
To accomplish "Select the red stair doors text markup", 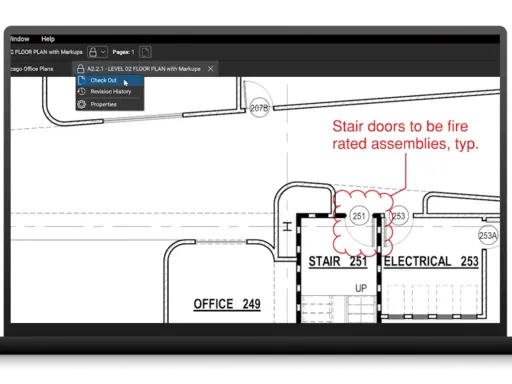I will (405, 135).
